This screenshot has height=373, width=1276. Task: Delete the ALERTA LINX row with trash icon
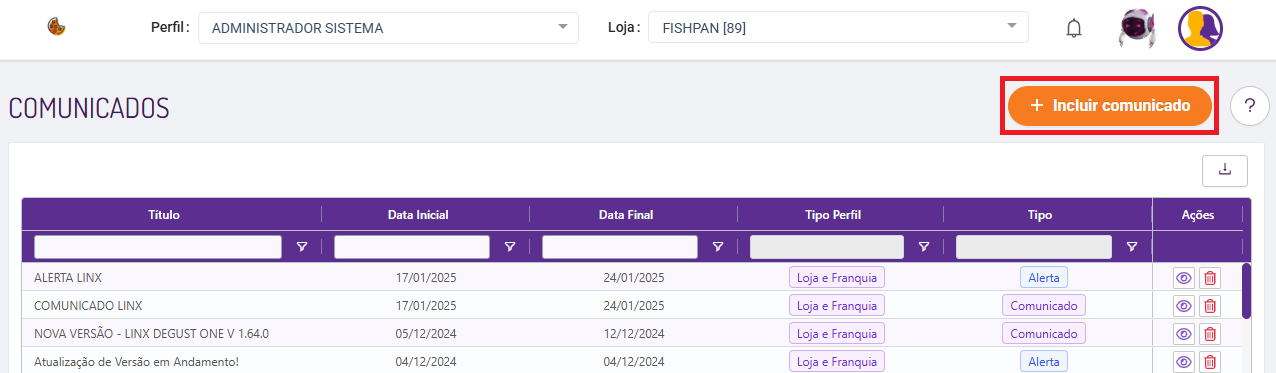1210,278
